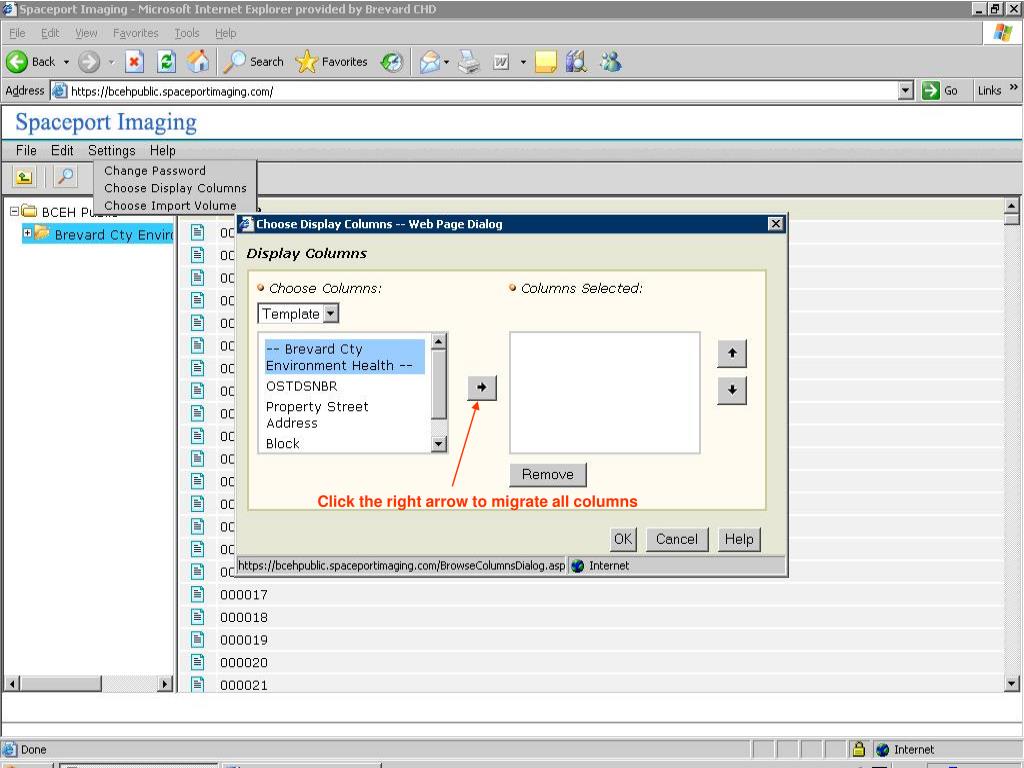Open the Spaceport Edit menu
This screenshot has width=1024, height=768.
point(62,151)
